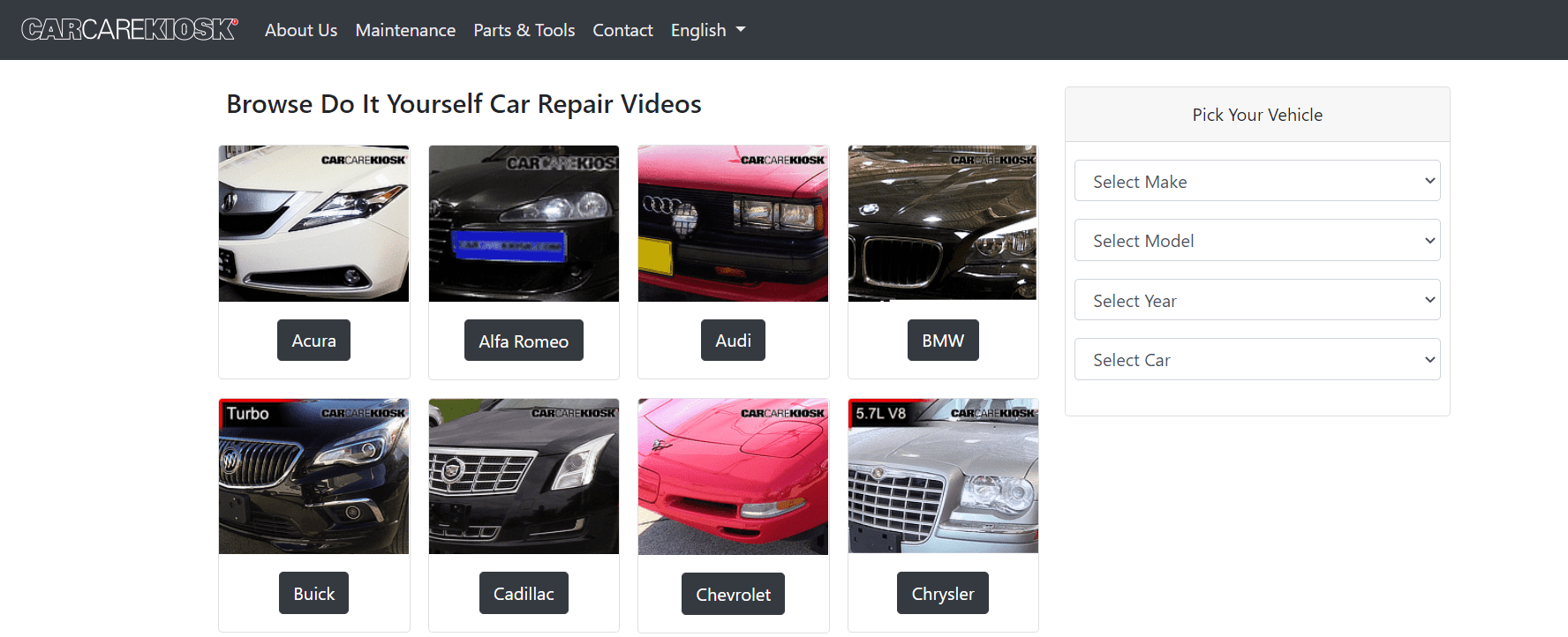Image resolution: width=1568 pixels, height=637 pixels.
Task: Click the Chevrolet button
Action: click(733, 594)
